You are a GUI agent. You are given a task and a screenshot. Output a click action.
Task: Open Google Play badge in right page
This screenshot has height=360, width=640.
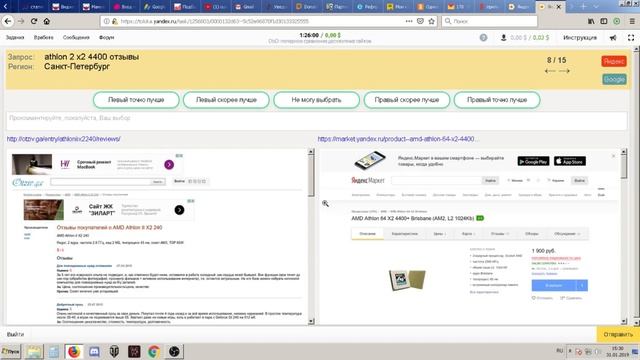coord(533,161)
